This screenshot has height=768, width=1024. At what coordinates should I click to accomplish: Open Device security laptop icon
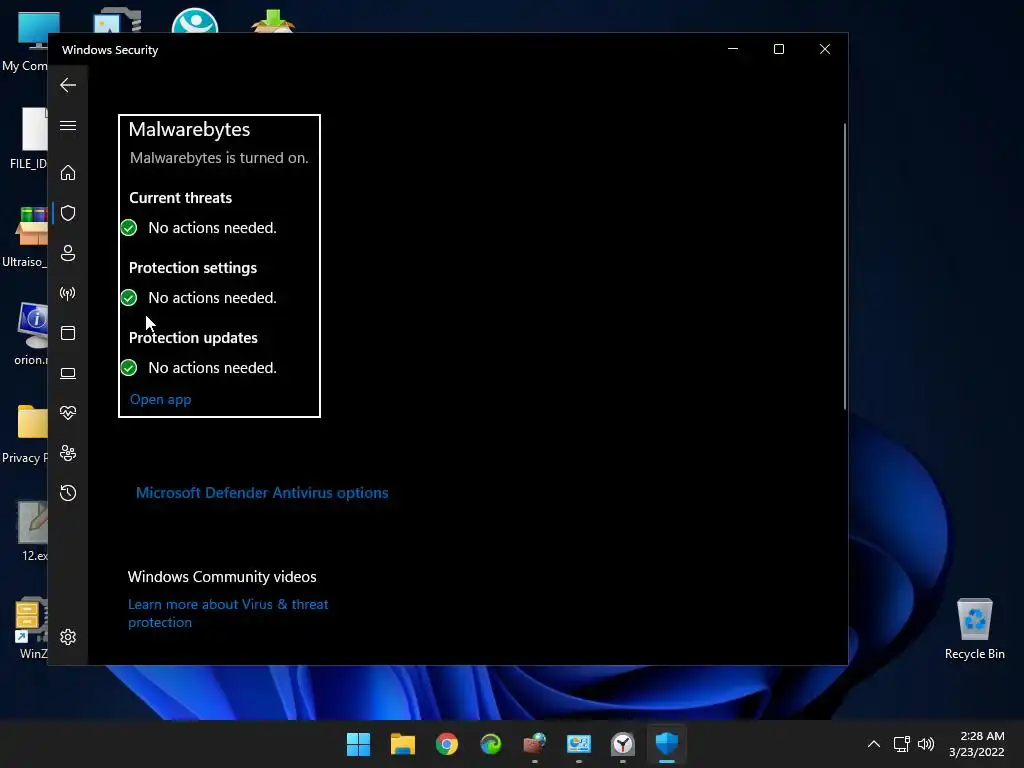(x=68, y=373)
